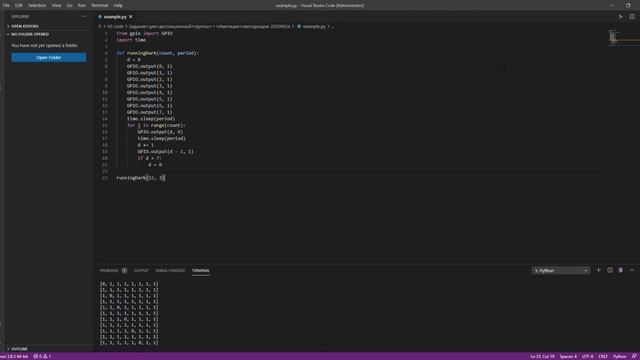Kill terminal with the trash icon
Viewport: 640px width, 360px height.
[x=620, y=270]
